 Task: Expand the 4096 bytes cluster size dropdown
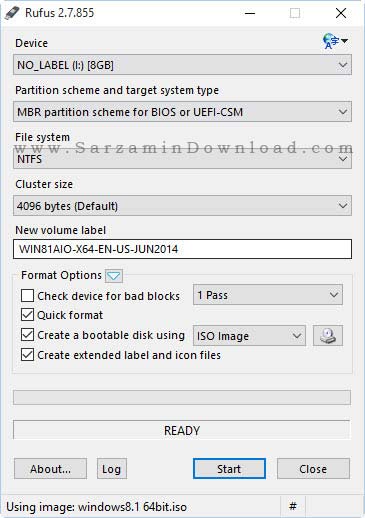182,206
